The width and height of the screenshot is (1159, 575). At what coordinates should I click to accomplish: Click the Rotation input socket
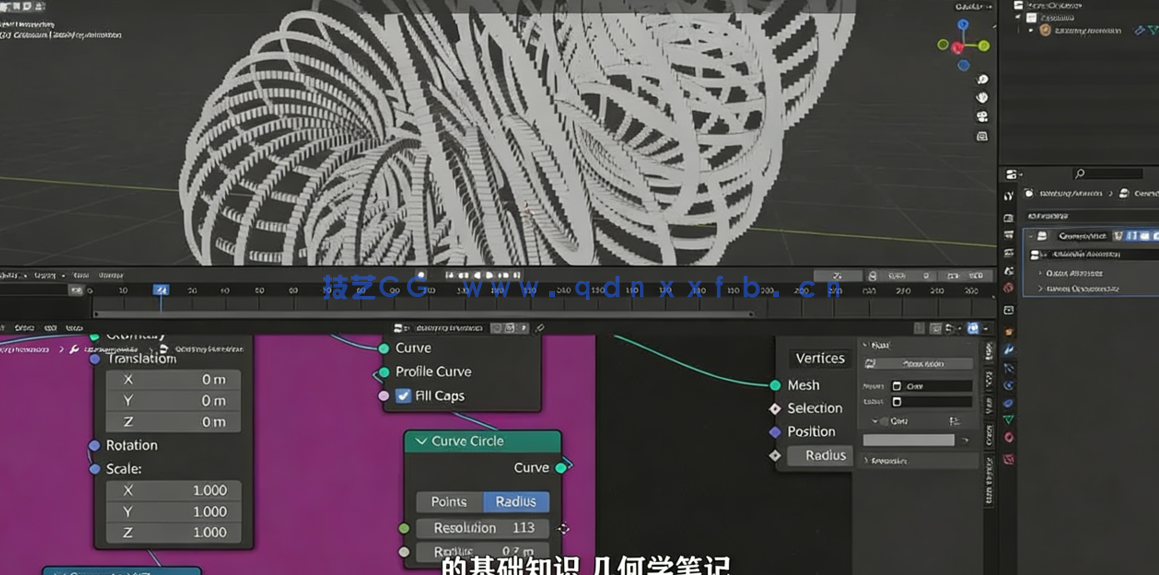pyautogui.click(x=94, y=446)
